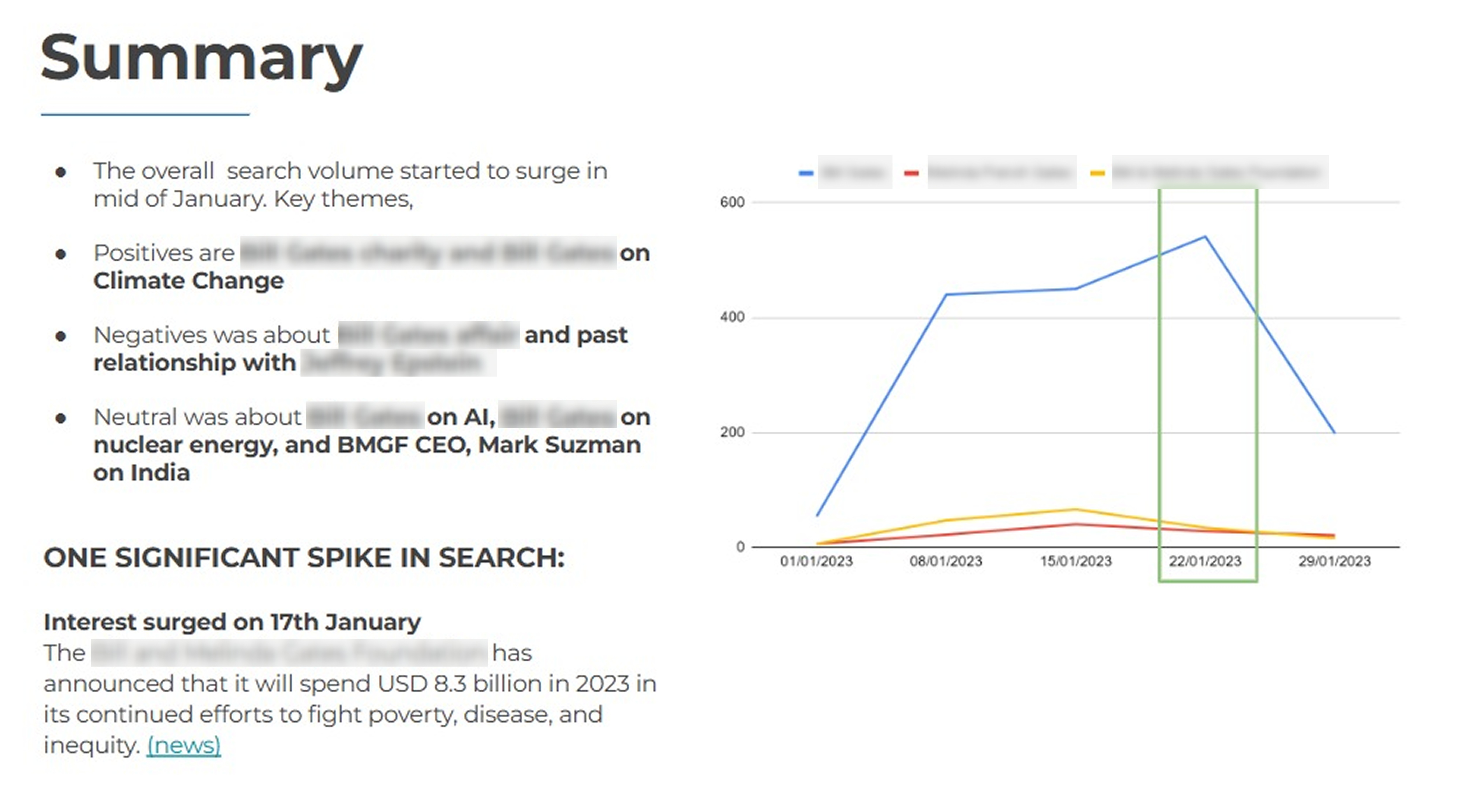
Task: Click the highlighted 22/01/2023 date label
Action: click(1205, 561)
